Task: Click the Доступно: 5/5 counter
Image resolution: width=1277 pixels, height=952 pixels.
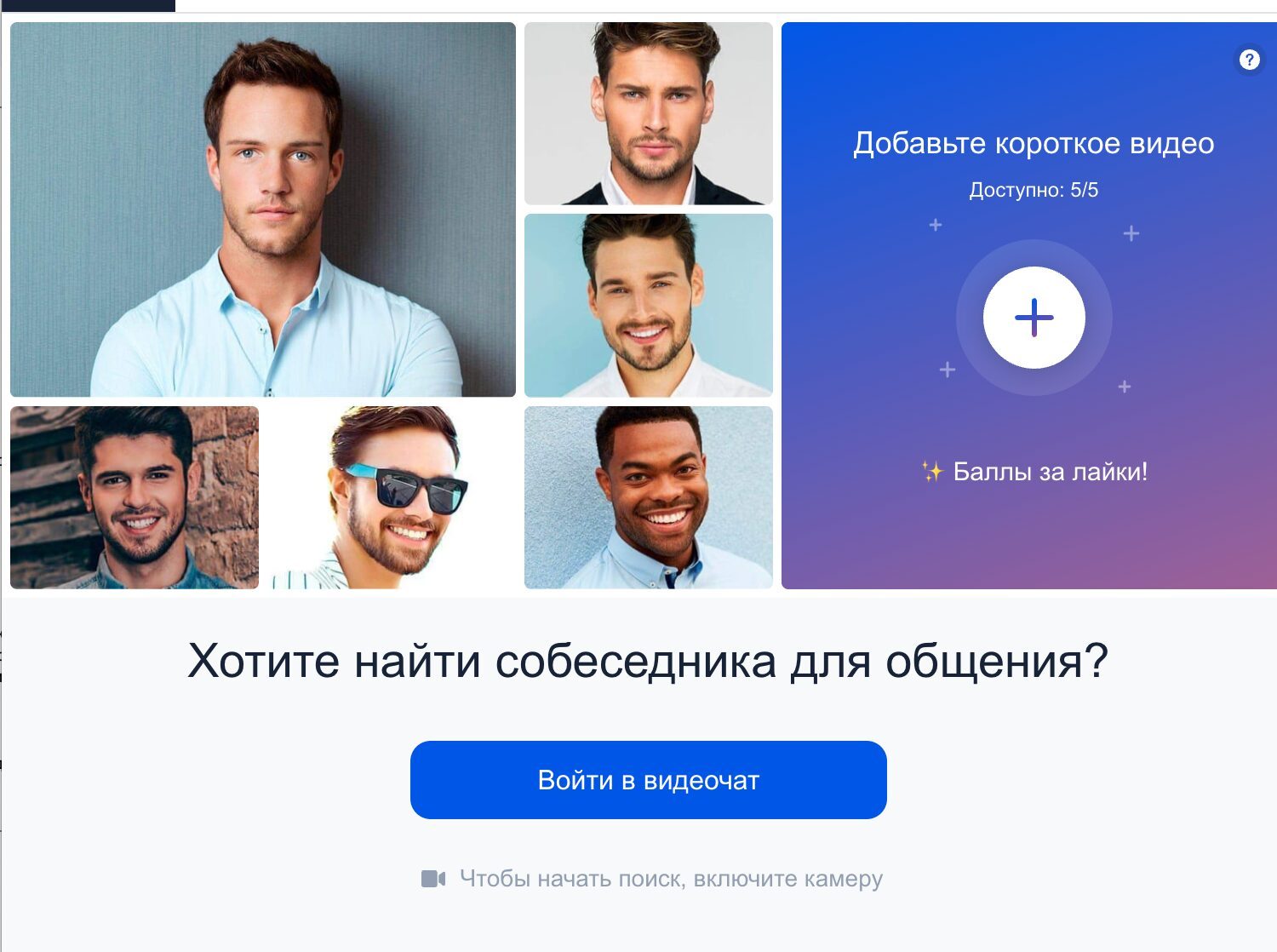Action: click(1034, 190)
